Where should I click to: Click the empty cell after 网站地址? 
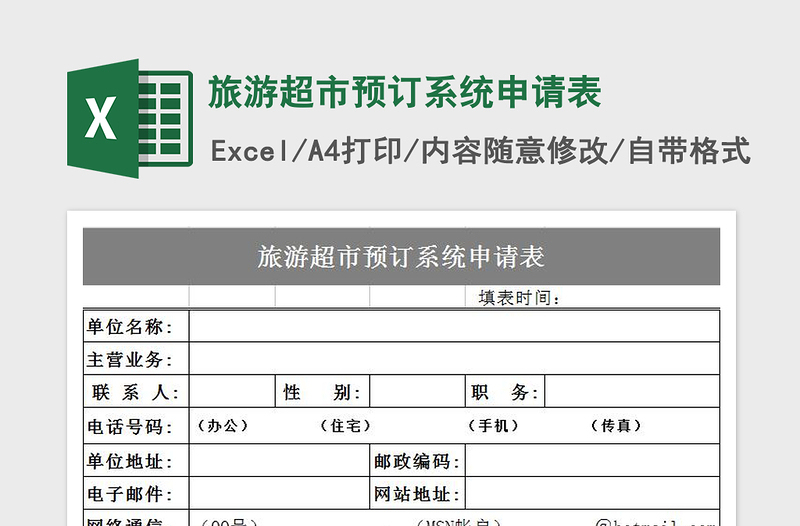(x=592, y=493)
